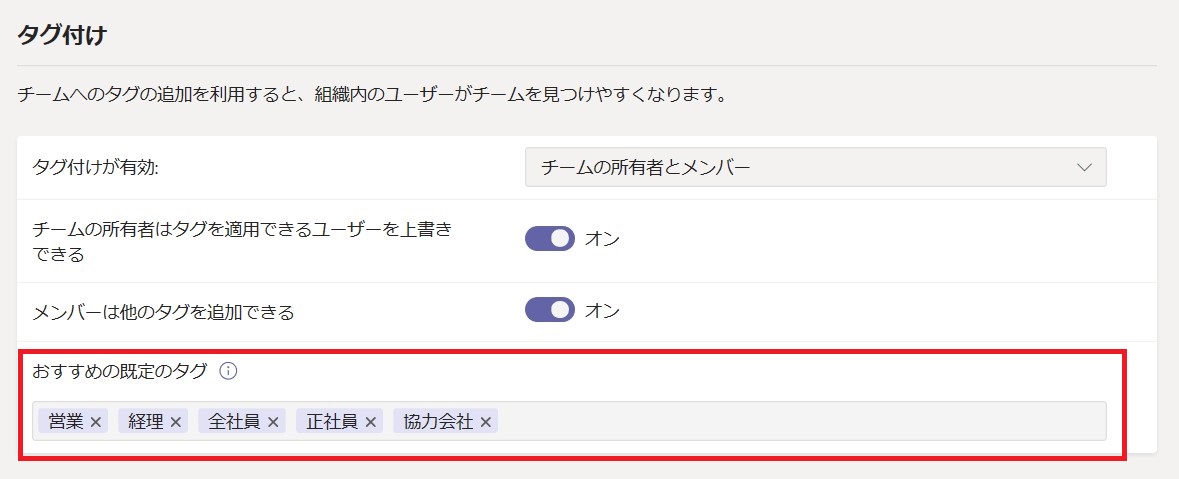Viewport: 1179px width, 479px height.
Task: Click info icon beside おすすめの既定のタグ
Action: click(x=228, y=371)
